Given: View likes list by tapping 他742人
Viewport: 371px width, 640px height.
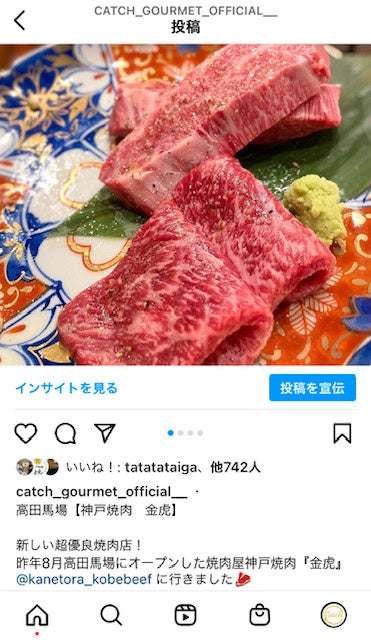Looking at the screenshot, I should (x=235, y=467).
